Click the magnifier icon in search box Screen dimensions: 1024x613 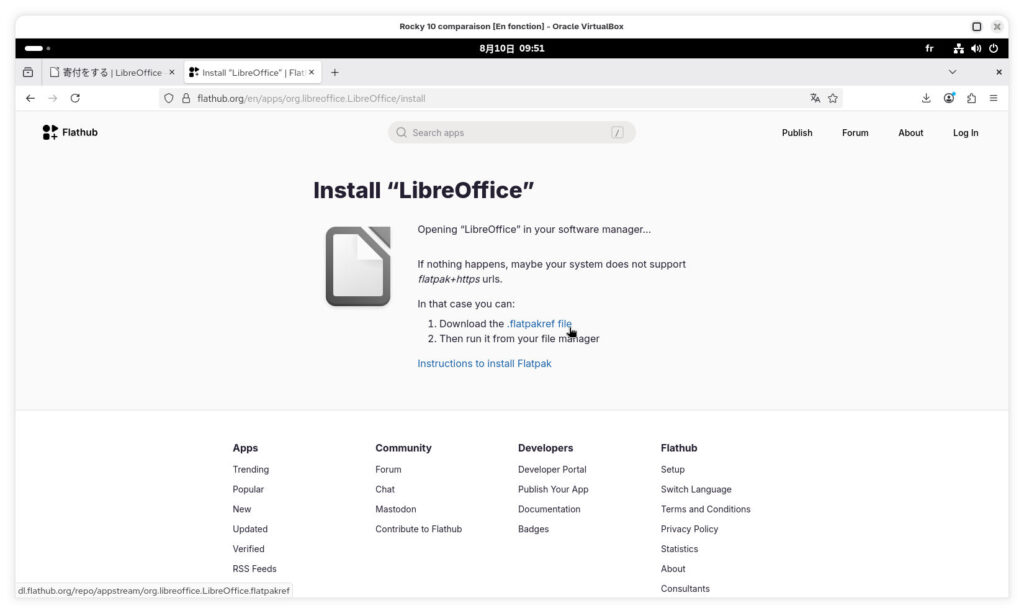[x=402, y=133]
